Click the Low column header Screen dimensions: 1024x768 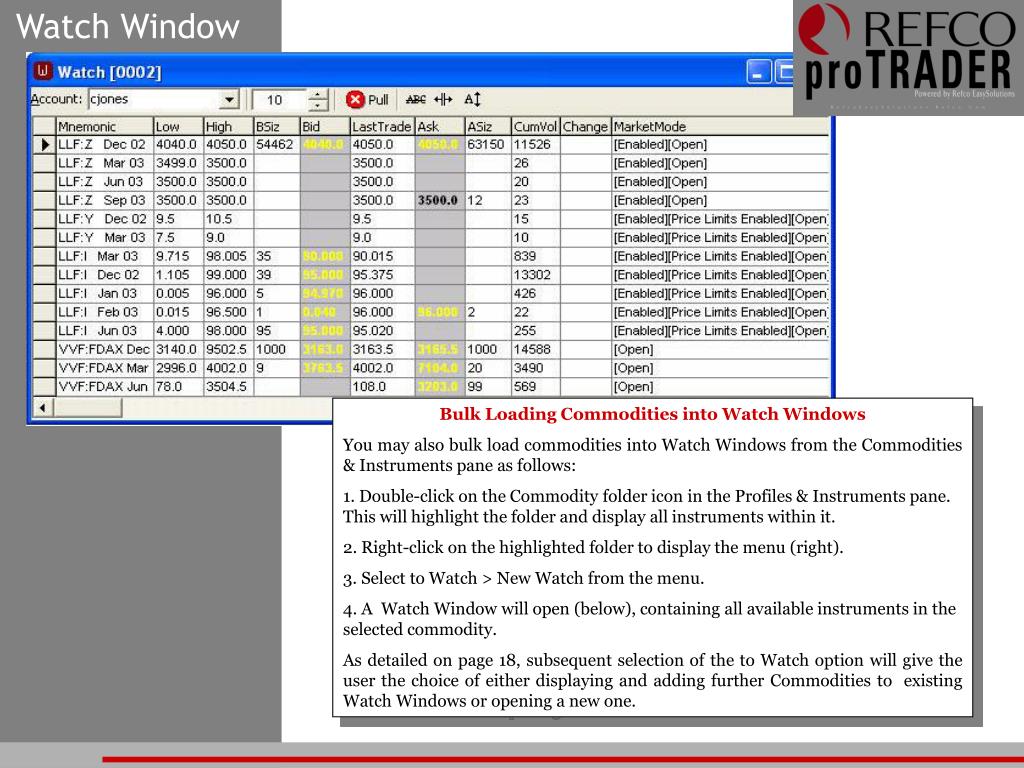(179, 126)
